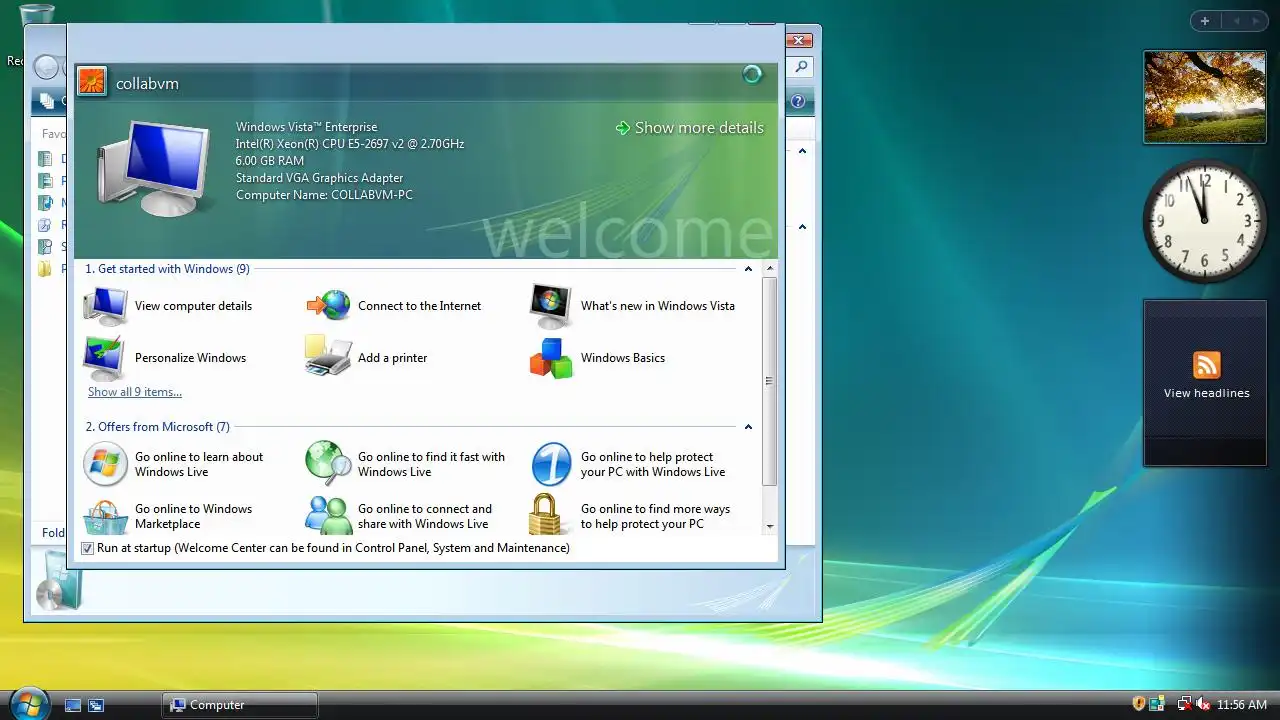Click the '1. Get started with Windows (9)' heading
The height and width of the screenshot is (720, 1280).
pyautogui.click(x=167, y=269)
